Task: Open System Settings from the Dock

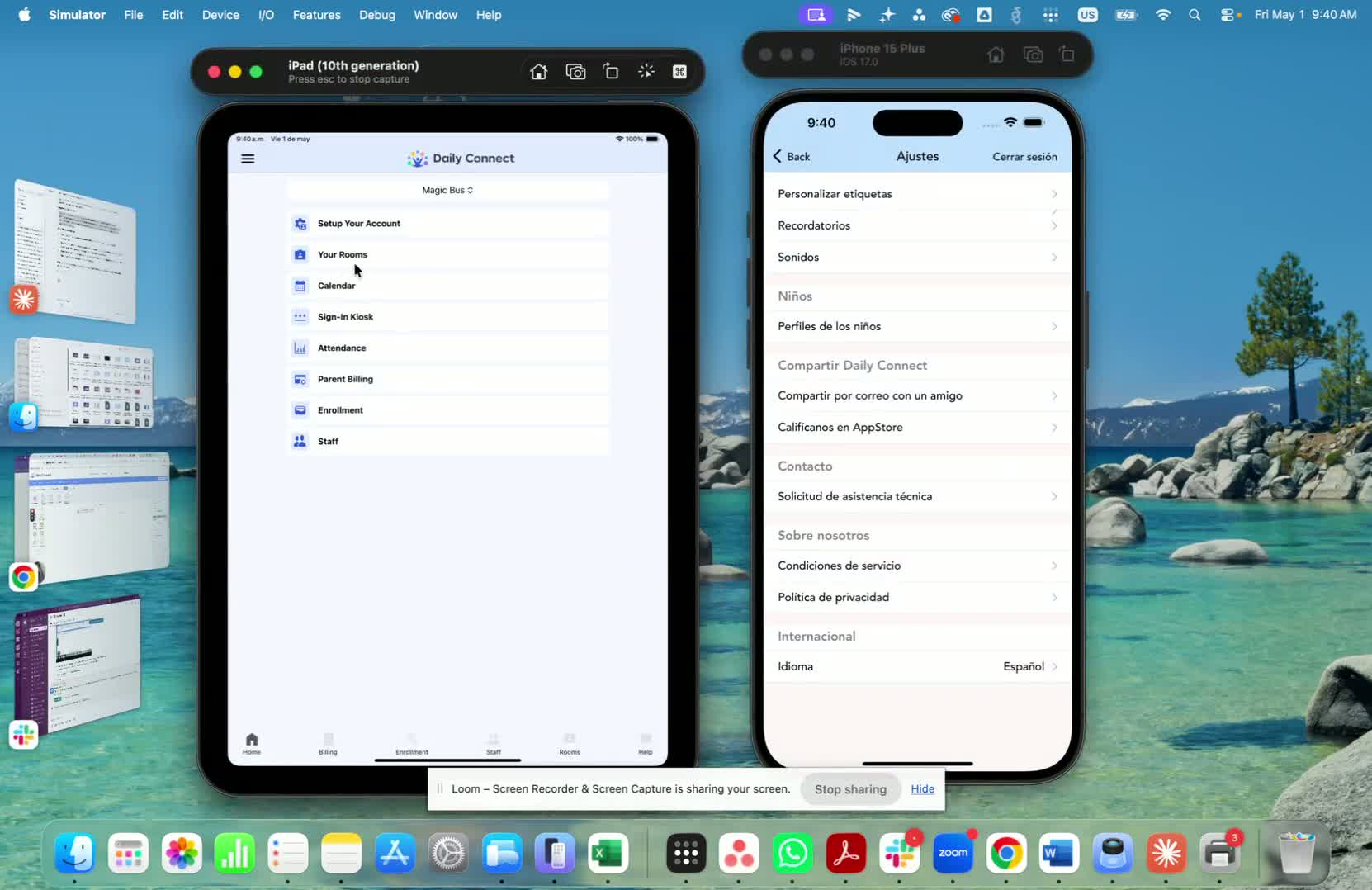Action: (448, 854)
